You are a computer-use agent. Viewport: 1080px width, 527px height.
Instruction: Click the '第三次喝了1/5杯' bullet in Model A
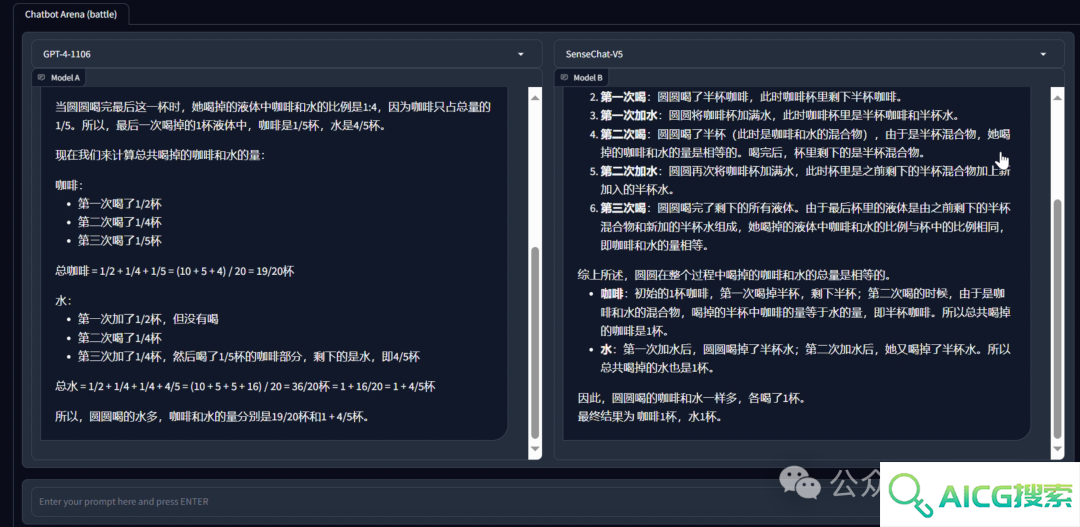click(119, 240)
